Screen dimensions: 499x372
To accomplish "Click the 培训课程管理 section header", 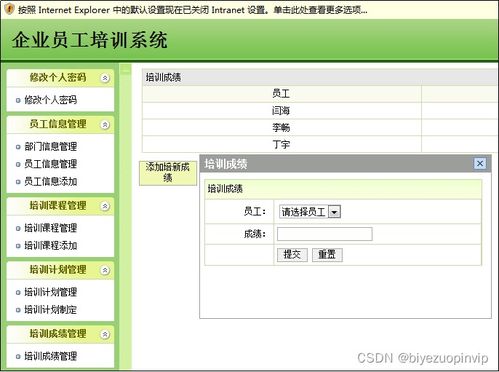I will [60, 206].
